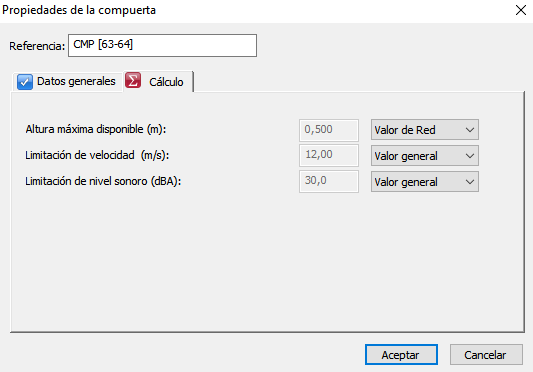The image size is (533, 372).
Task: Expand Valor general dropdown for velocity limit
Action: click(425, 156)
